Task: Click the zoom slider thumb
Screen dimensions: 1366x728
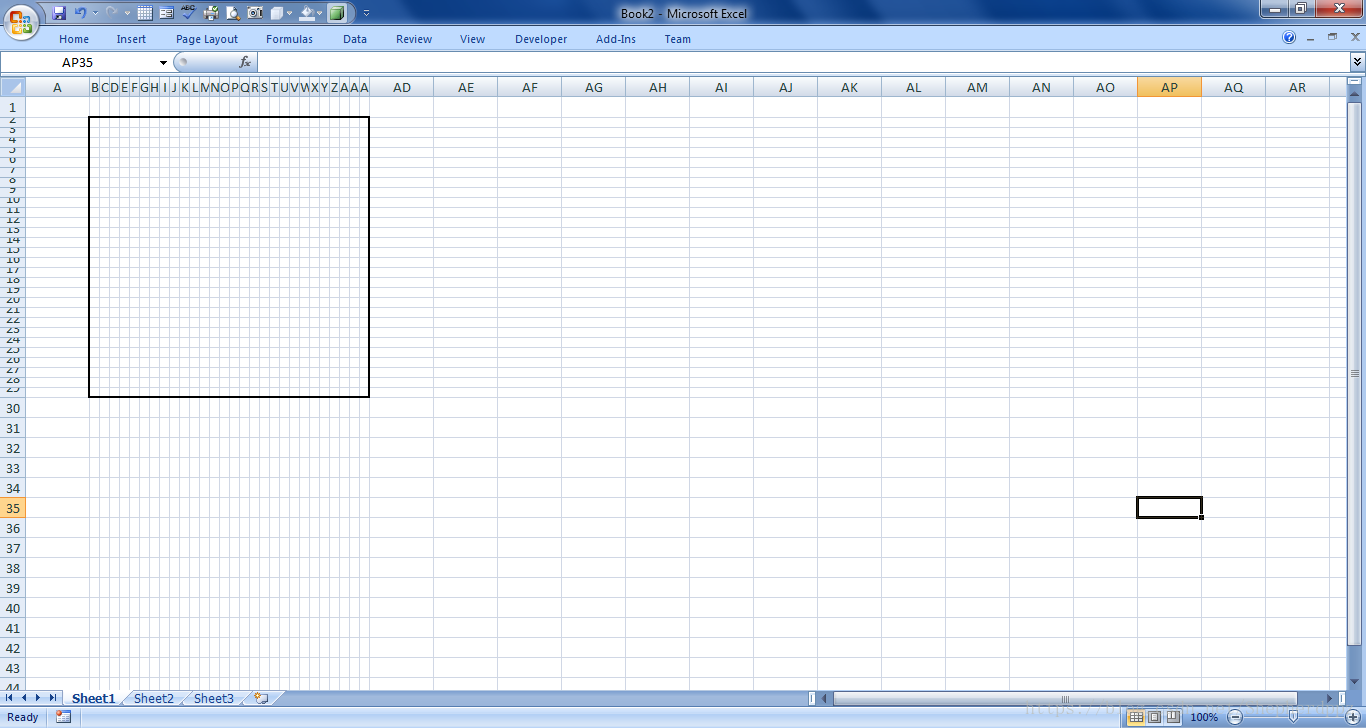Action: tap(1293, 717)
